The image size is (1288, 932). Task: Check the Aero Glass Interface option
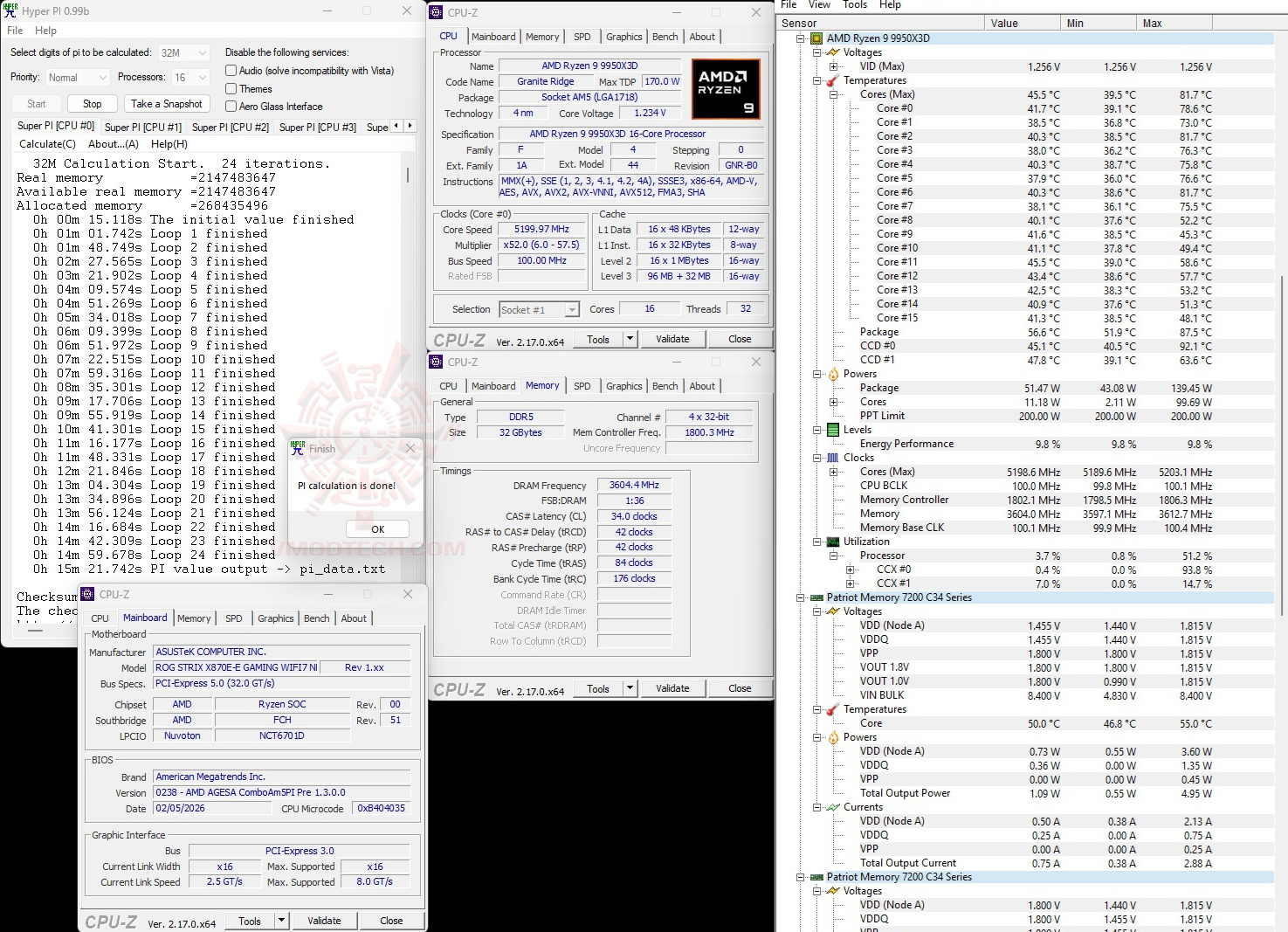pos(231,107)
